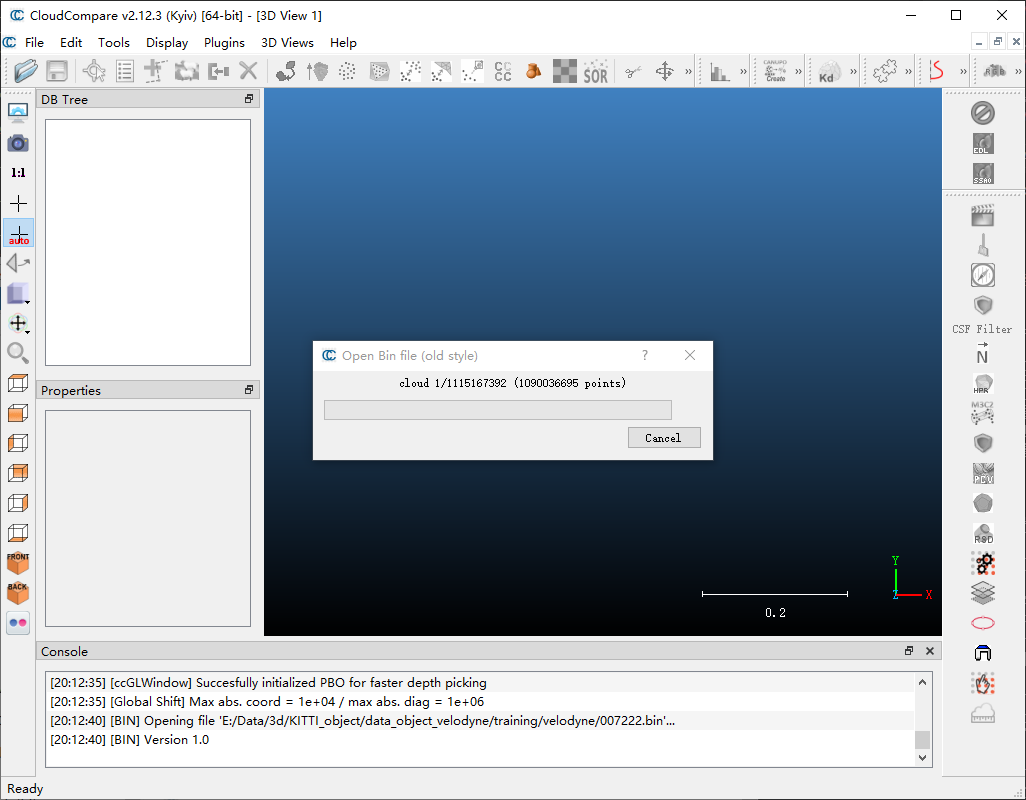Float the Console panel
The height and width of the screenshot is (800, 1026).
tap(909, 651)
